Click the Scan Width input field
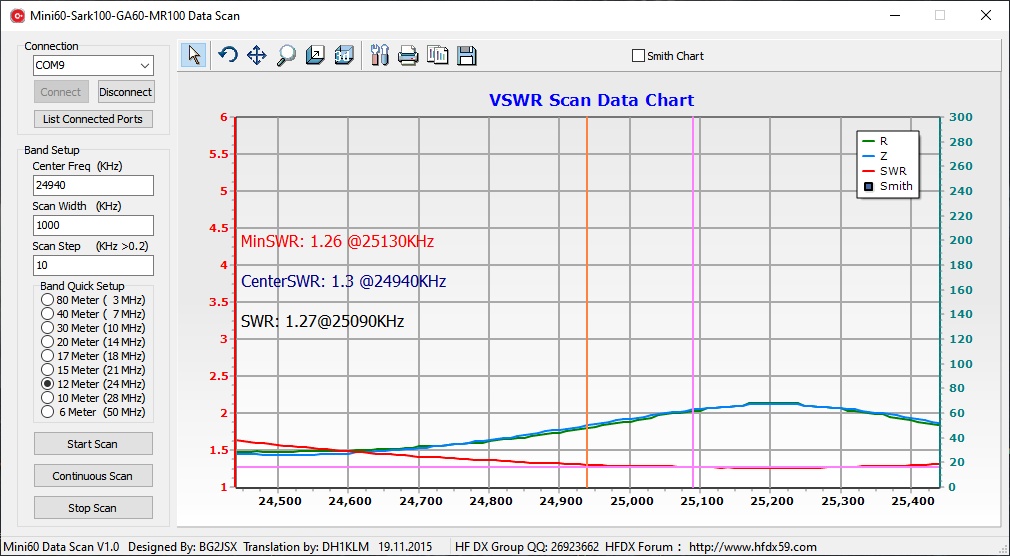Viewport: 1010px width, 556px height. point(93,225)
